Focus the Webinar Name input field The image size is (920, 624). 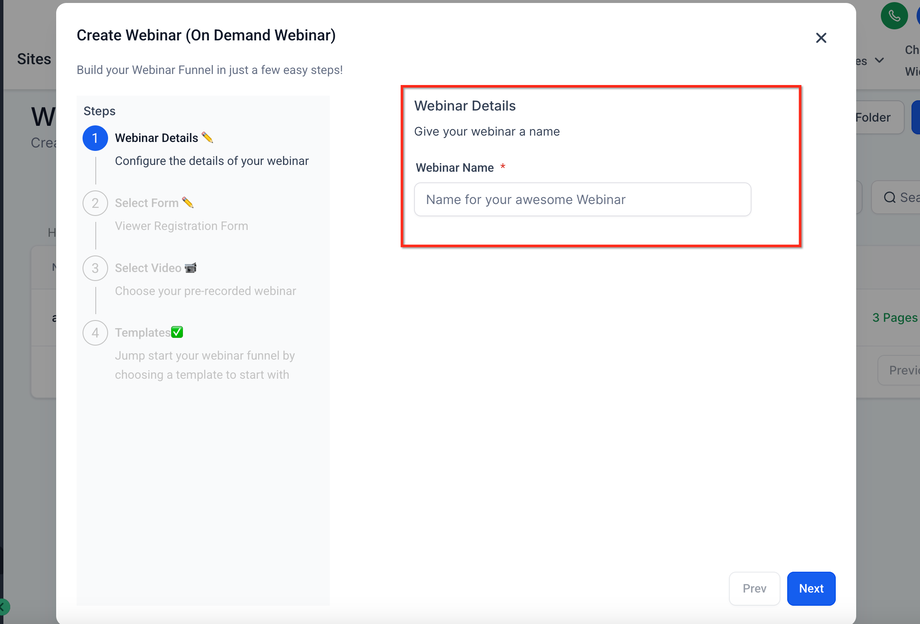(582, 199)
